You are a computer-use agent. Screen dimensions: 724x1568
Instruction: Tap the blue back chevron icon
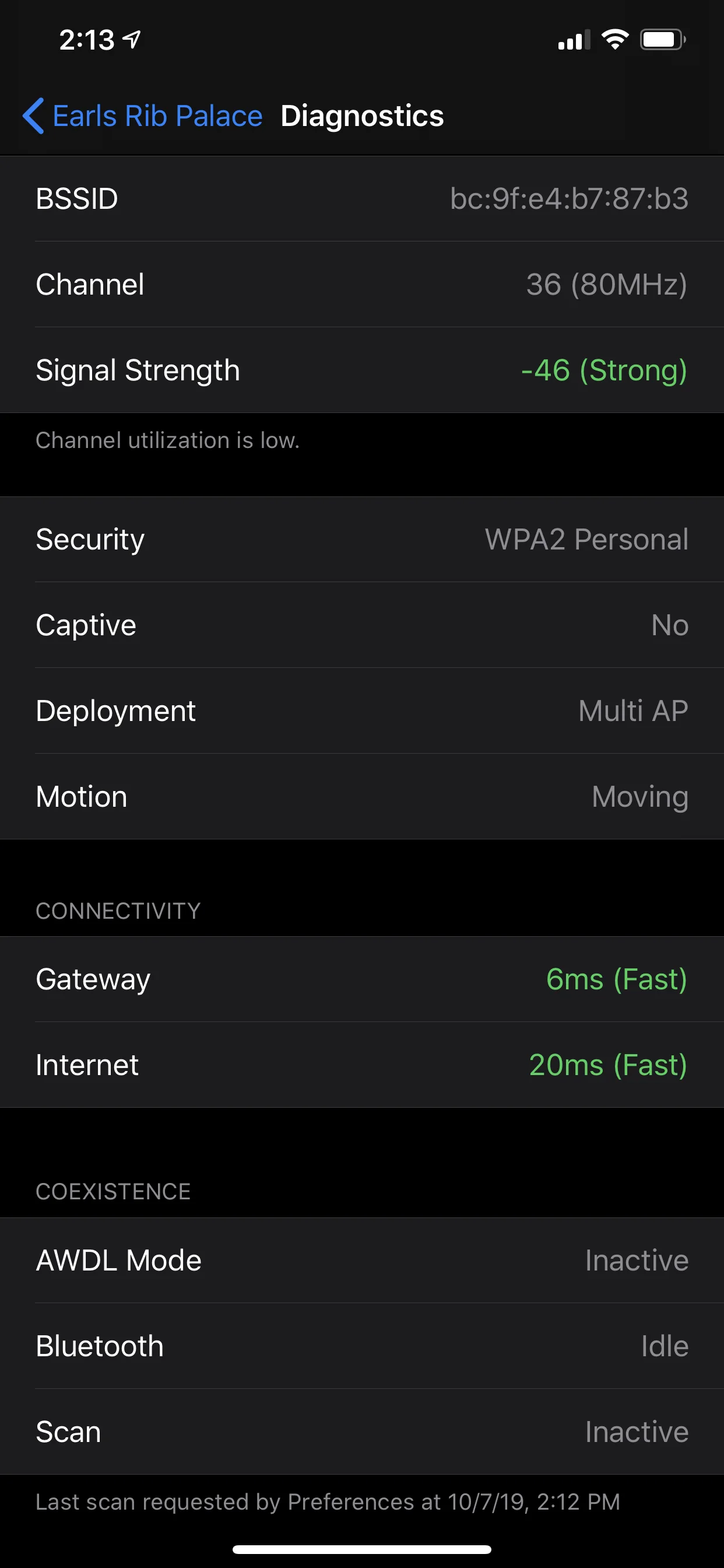click(33, 116)
